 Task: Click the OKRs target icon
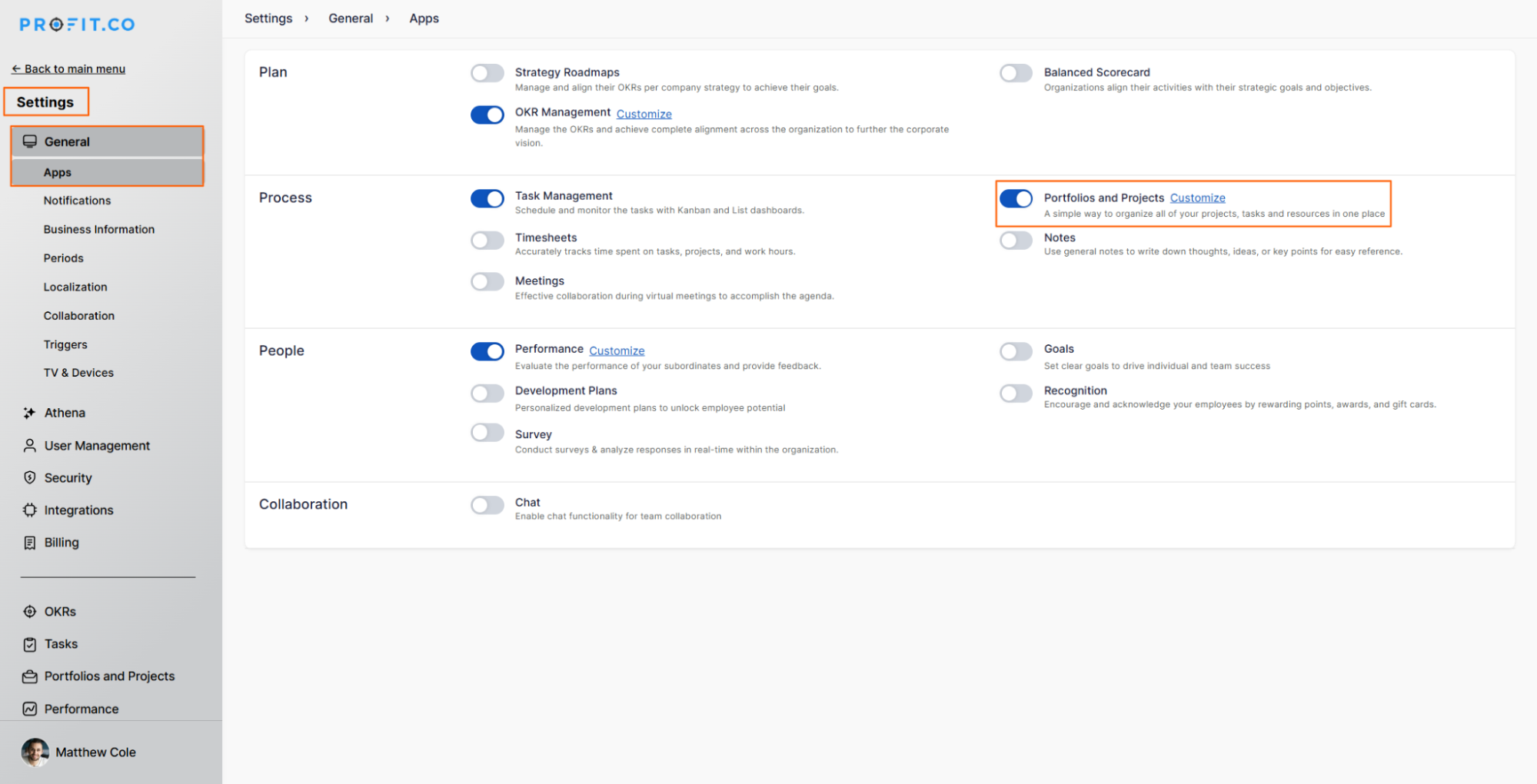point(29,612)
